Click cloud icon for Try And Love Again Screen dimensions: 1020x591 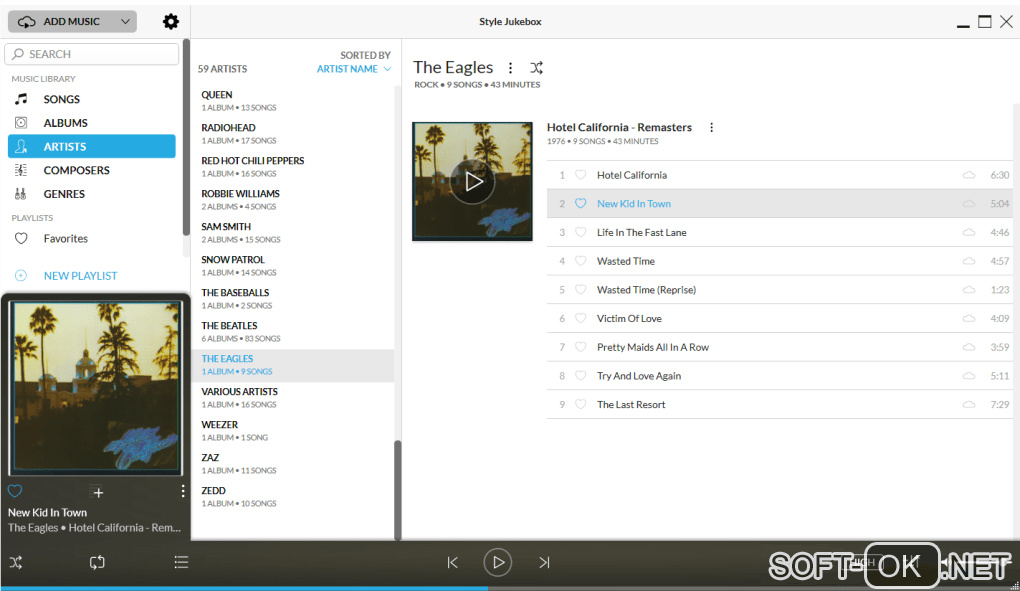[969, 376]
